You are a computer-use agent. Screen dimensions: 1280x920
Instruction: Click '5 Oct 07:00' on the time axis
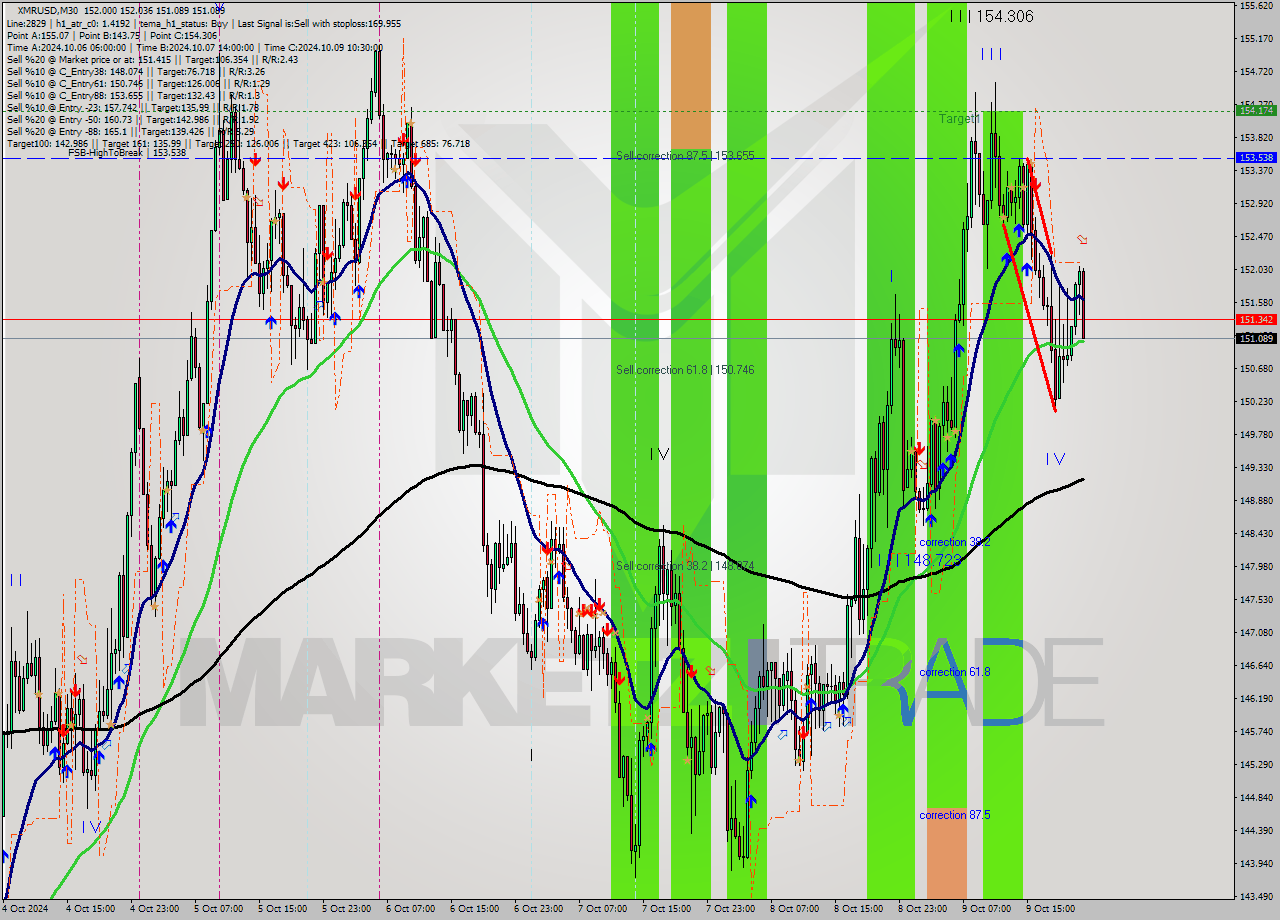(218, 909)
